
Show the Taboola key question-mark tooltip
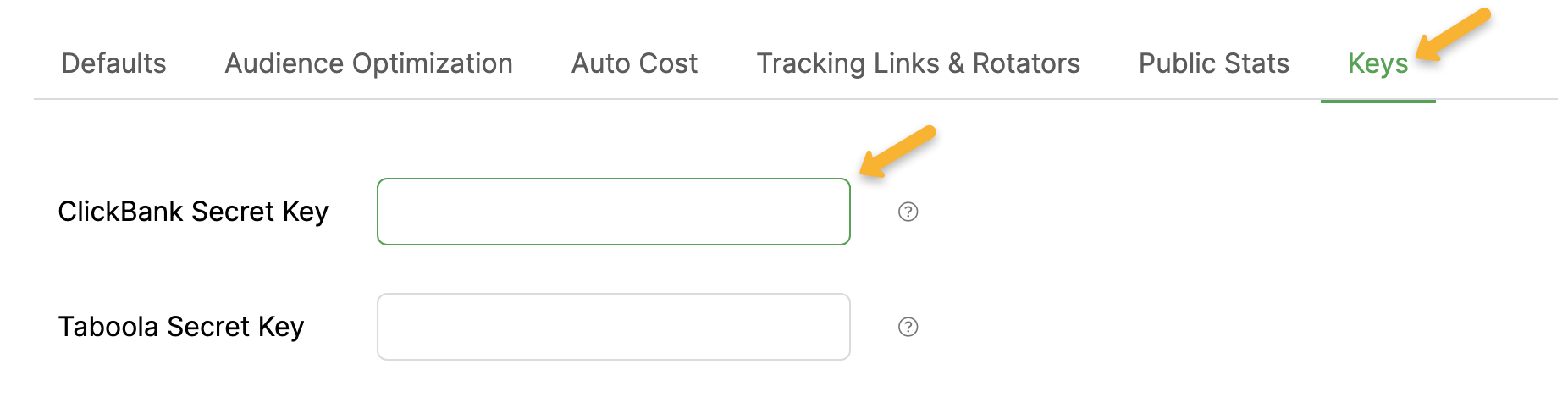pos(908,327)
